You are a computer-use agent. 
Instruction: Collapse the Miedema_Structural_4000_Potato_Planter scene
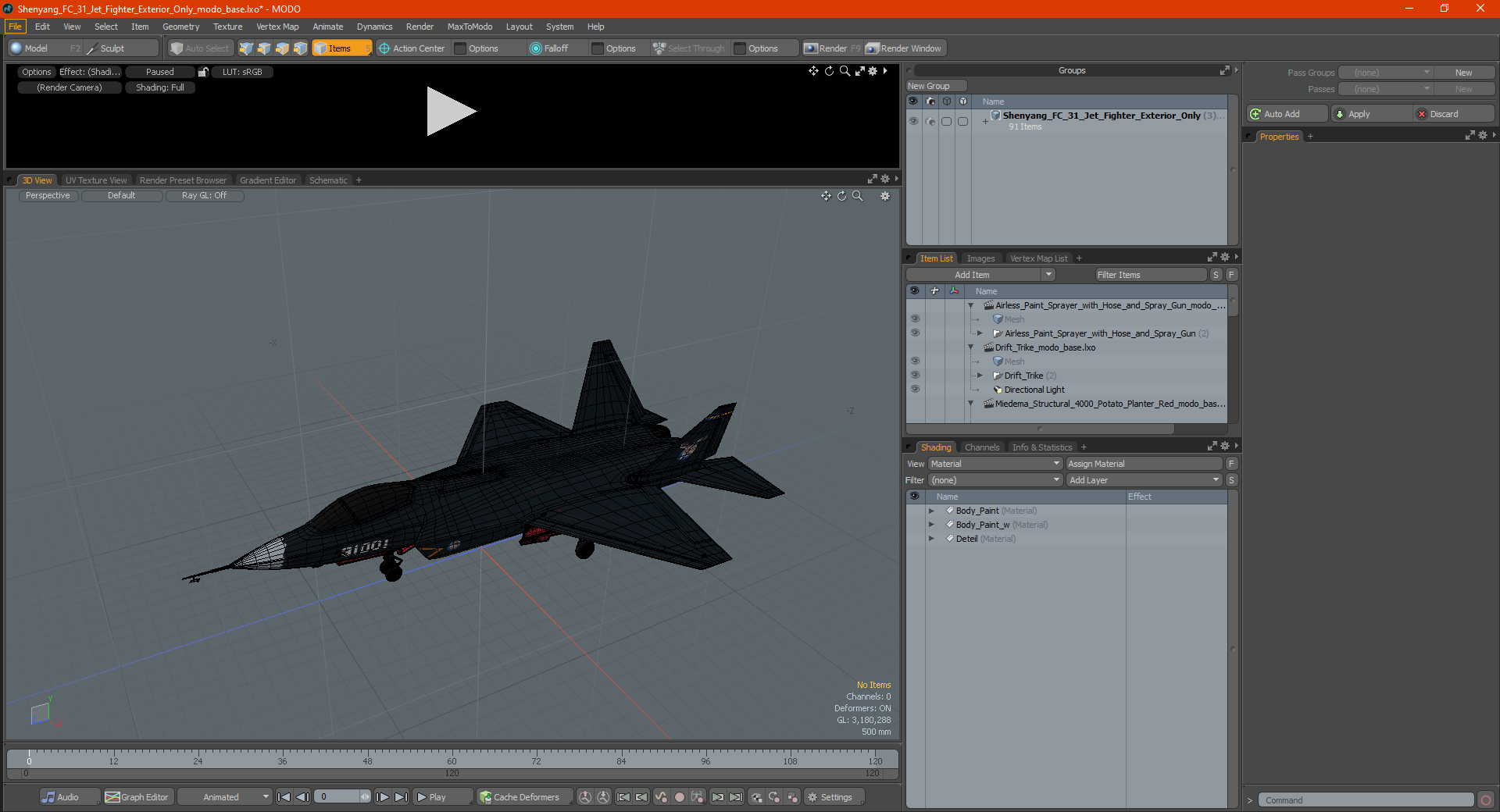point(970,404)
